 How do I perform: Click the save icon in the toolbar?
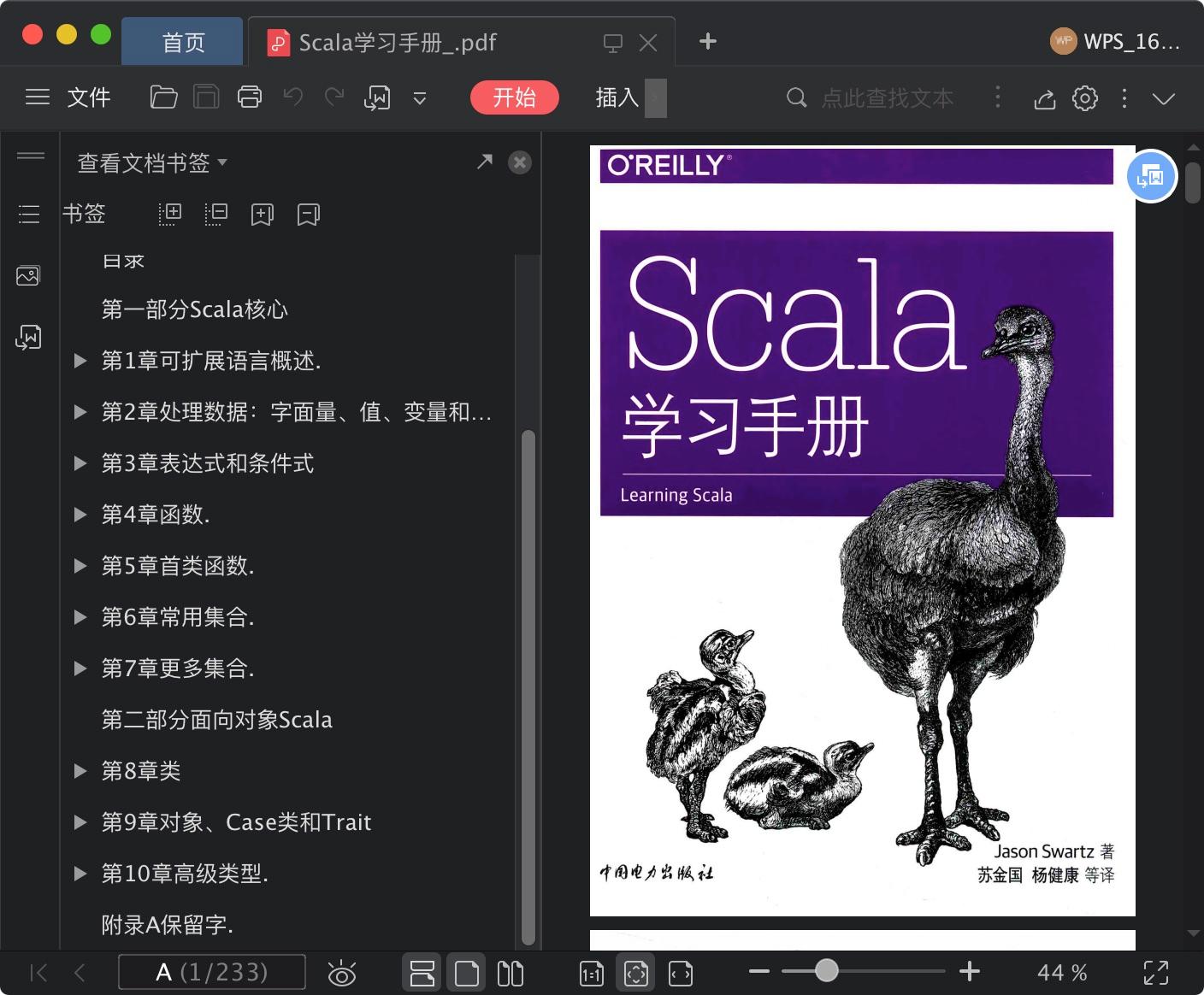pos(206,97)
